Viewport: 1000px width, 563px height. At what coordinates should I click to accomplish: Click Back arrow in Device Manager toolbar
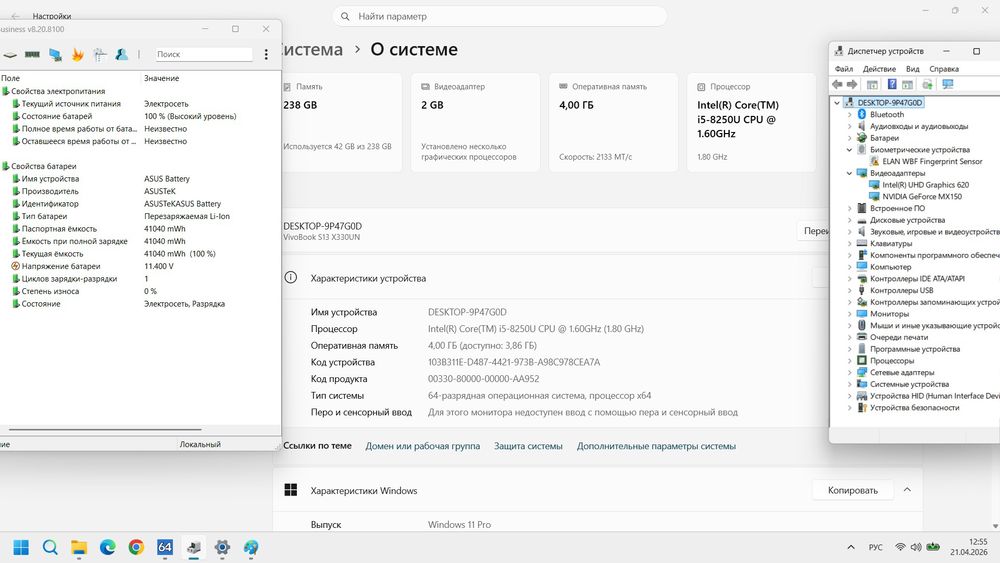(x=837, y=84)
